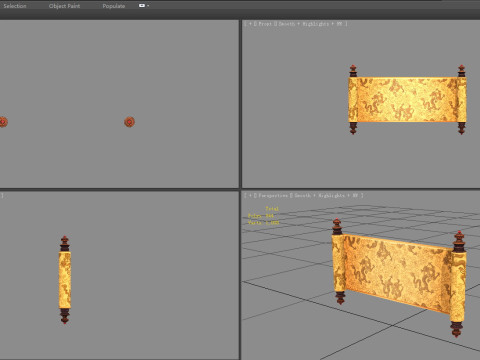Click the yellow Polys statistic text
The width and height of the screenshot is (480, 360).
[x=261, y=216]
